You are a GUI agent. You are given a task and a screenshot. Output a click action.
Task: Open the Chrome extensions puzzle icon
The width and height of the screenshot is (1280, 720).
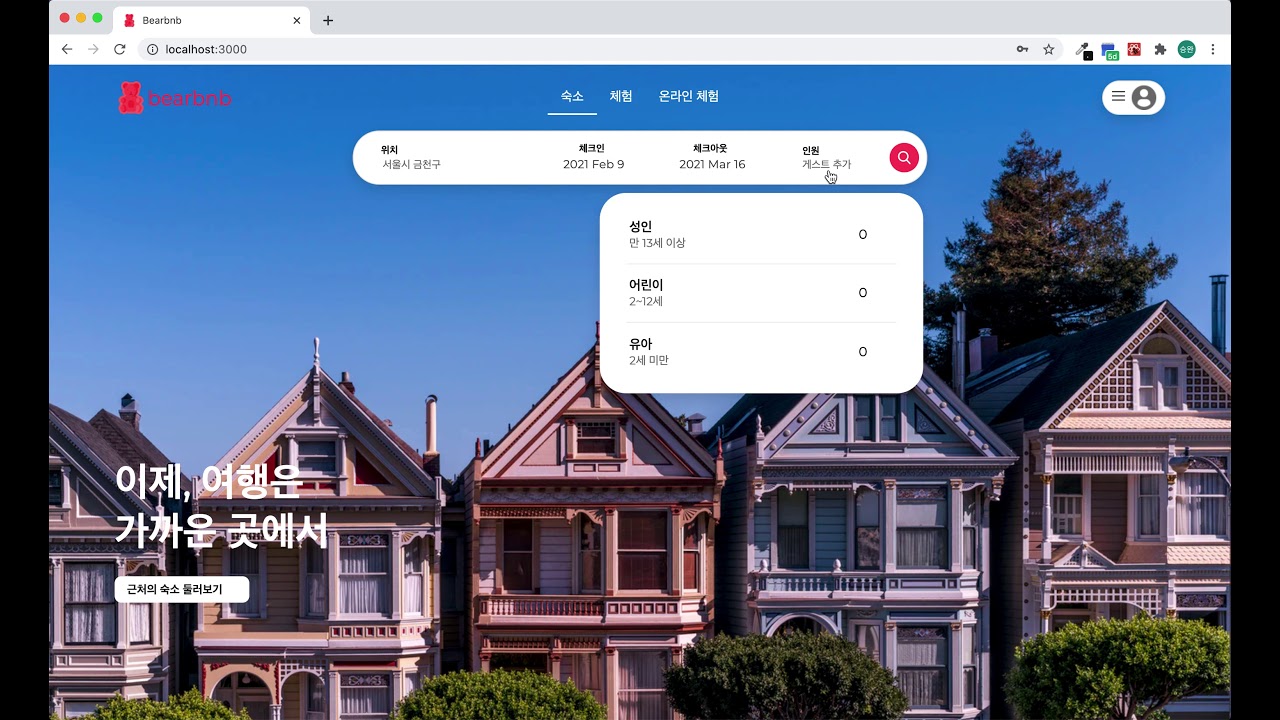coord(1160,49)
